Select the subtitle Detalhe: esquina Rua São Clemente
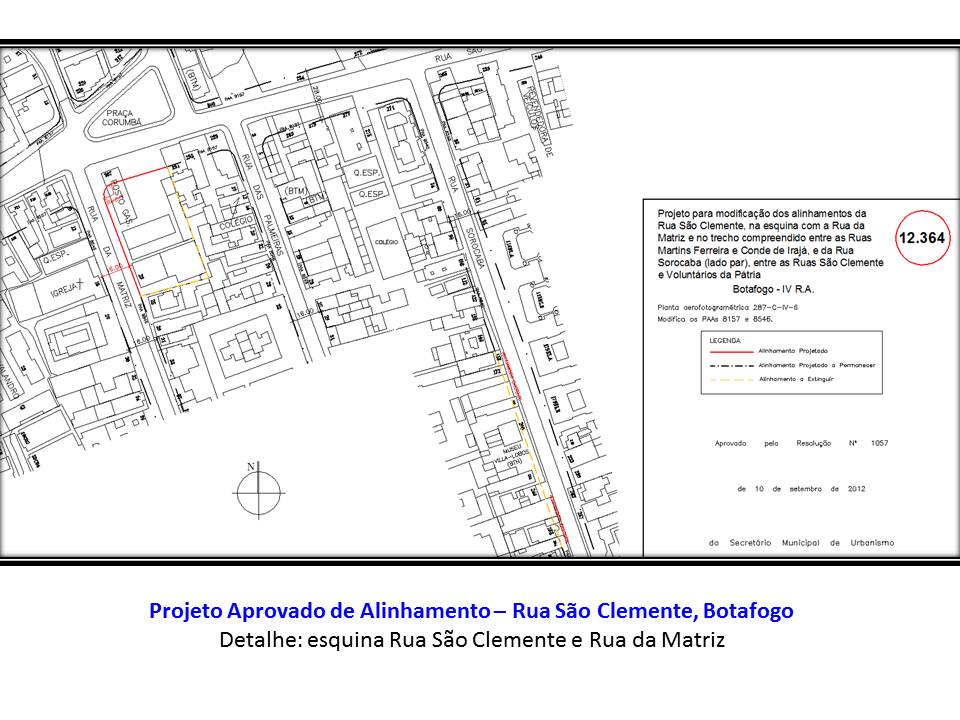Viewport: 960px width, 720px height. click(x=472, y=640)
